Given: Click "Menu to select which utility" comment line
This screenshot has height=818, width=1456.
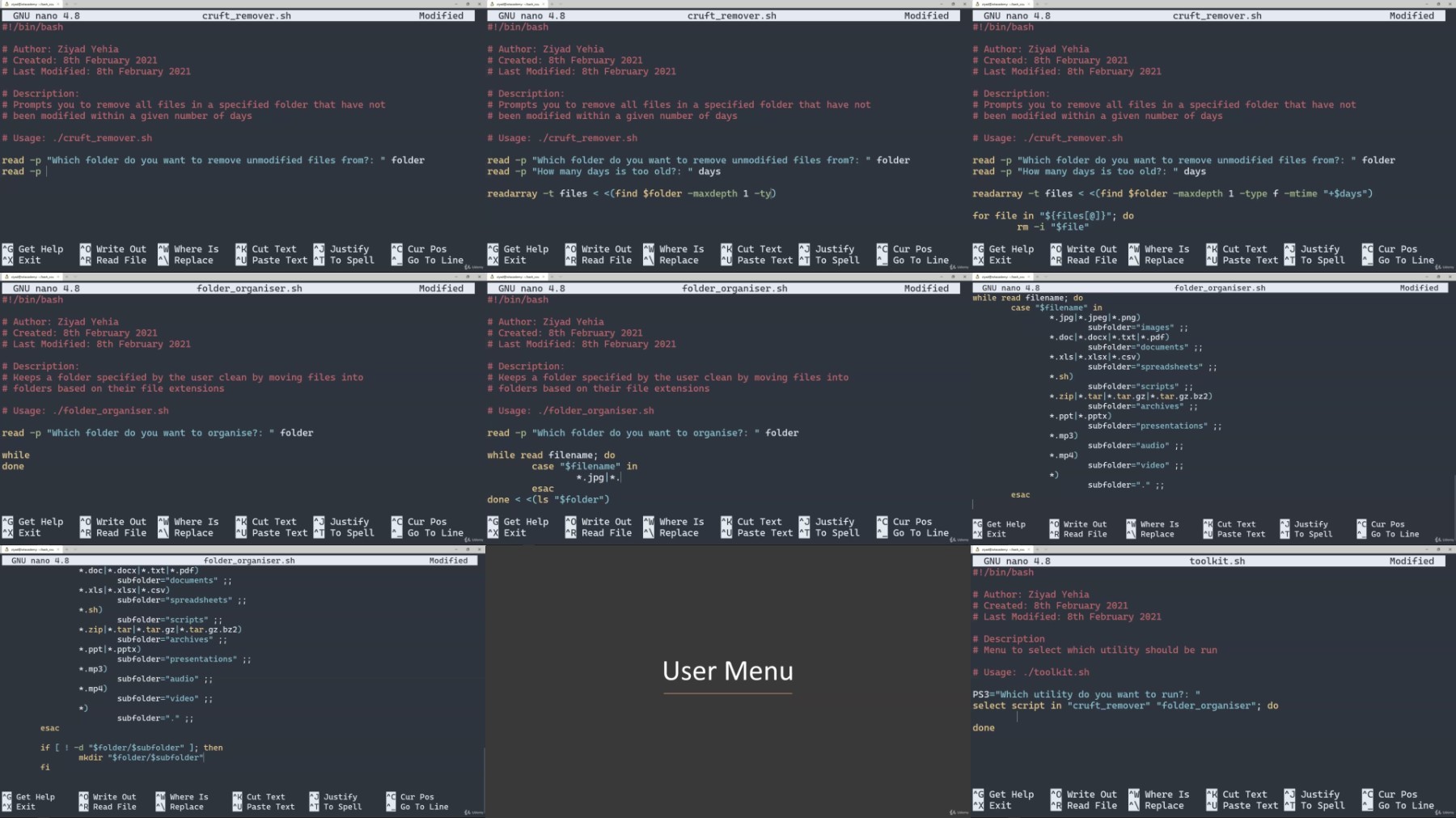Looking at the screenshot, I should coord(1099,651).
